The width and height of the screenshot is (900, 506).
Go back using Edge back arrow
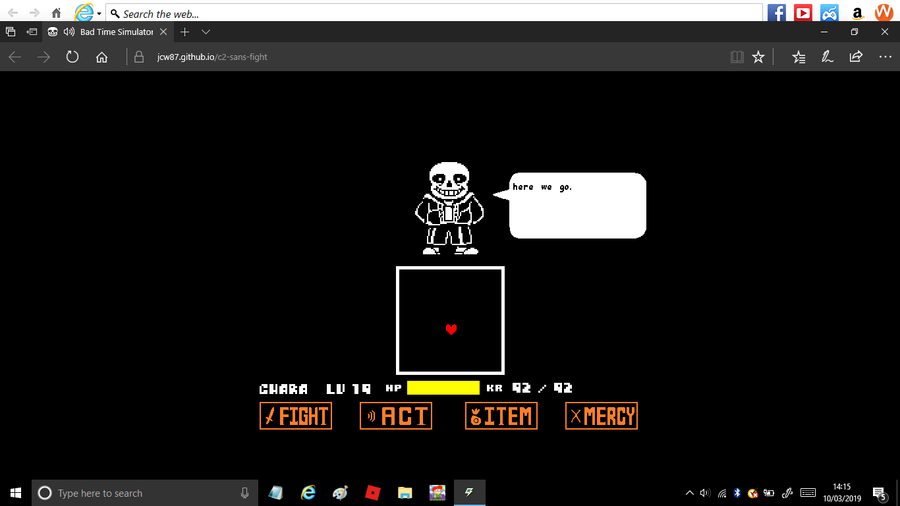[x=15, y=57]
